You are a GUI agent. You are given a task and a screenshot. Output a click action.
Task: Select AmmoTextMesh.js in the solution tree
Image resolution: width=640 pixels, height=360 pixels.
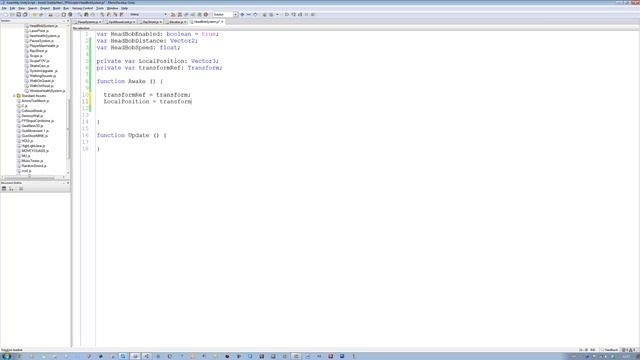point(35,101)
